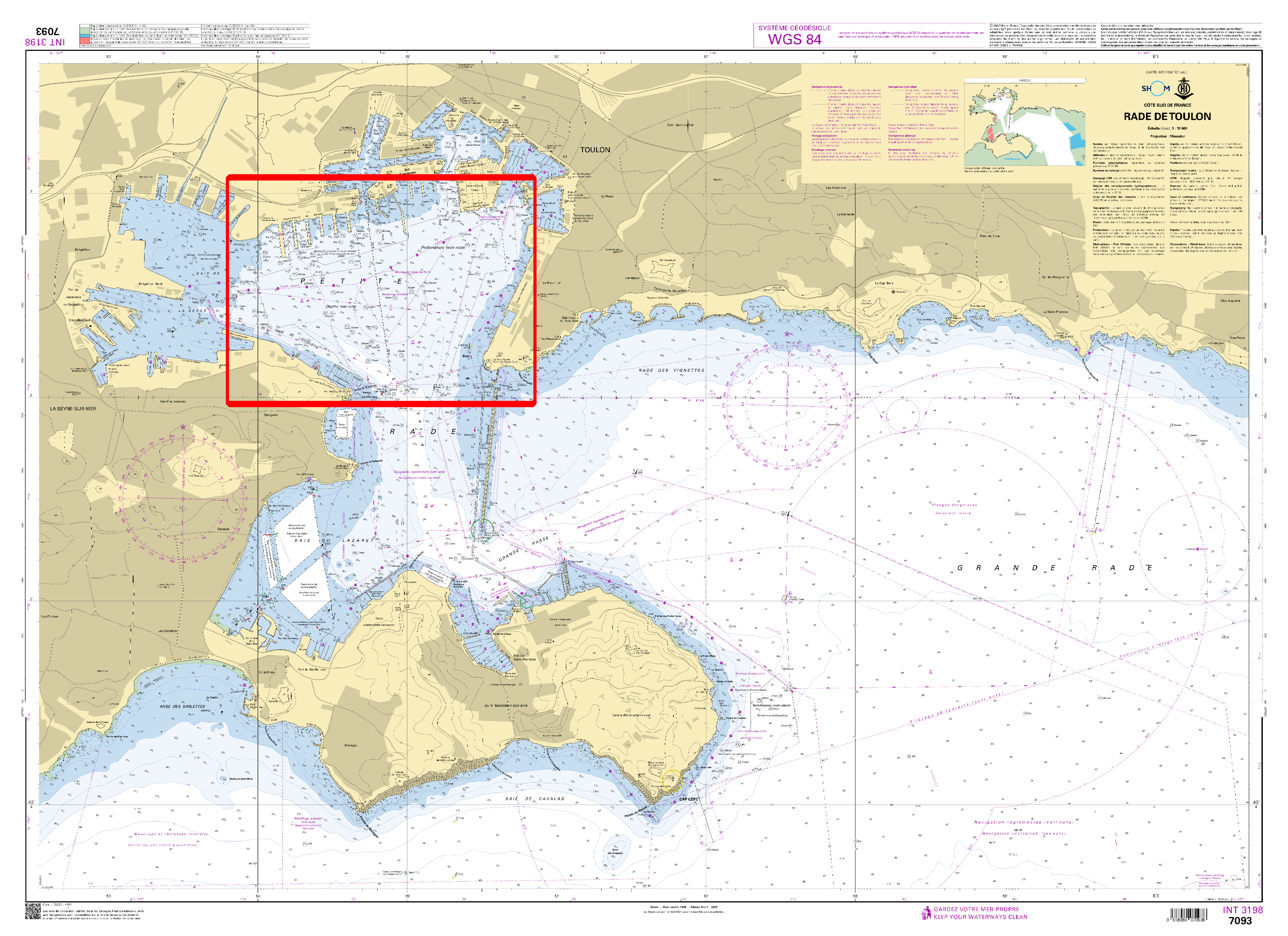This screenshot has height=936, width=1288.
Task: Click the GRANDE RADE water label
Action: point(1055,568)
